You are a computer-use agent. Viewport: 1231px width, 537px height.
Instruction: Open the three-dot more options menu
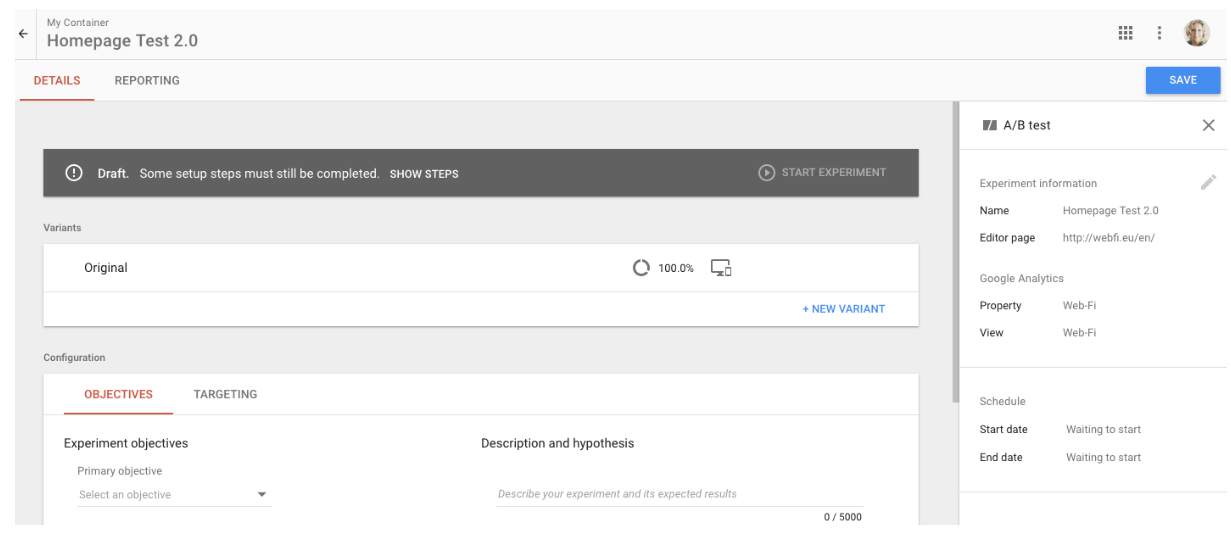click(x=1160, y=33)
